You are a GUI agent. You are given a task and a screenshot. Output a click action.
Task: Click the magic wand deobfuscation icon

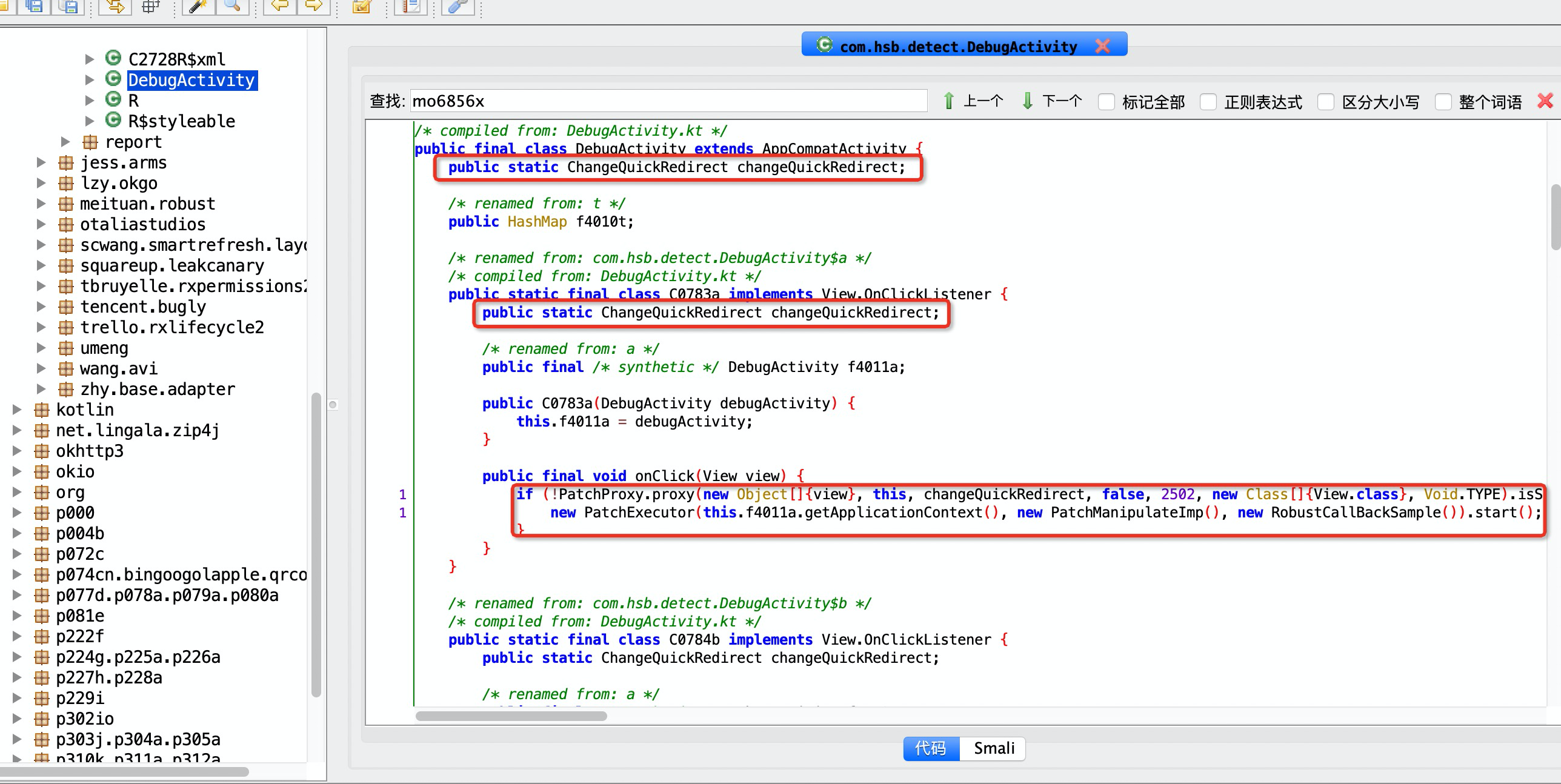pos(198,6)
